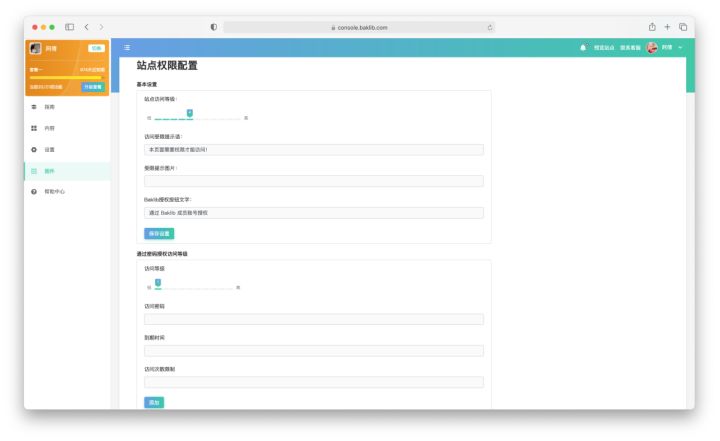Click the hamburger menu icon in header
This screenshot has height=441, width=720.
tap(127, 47)
